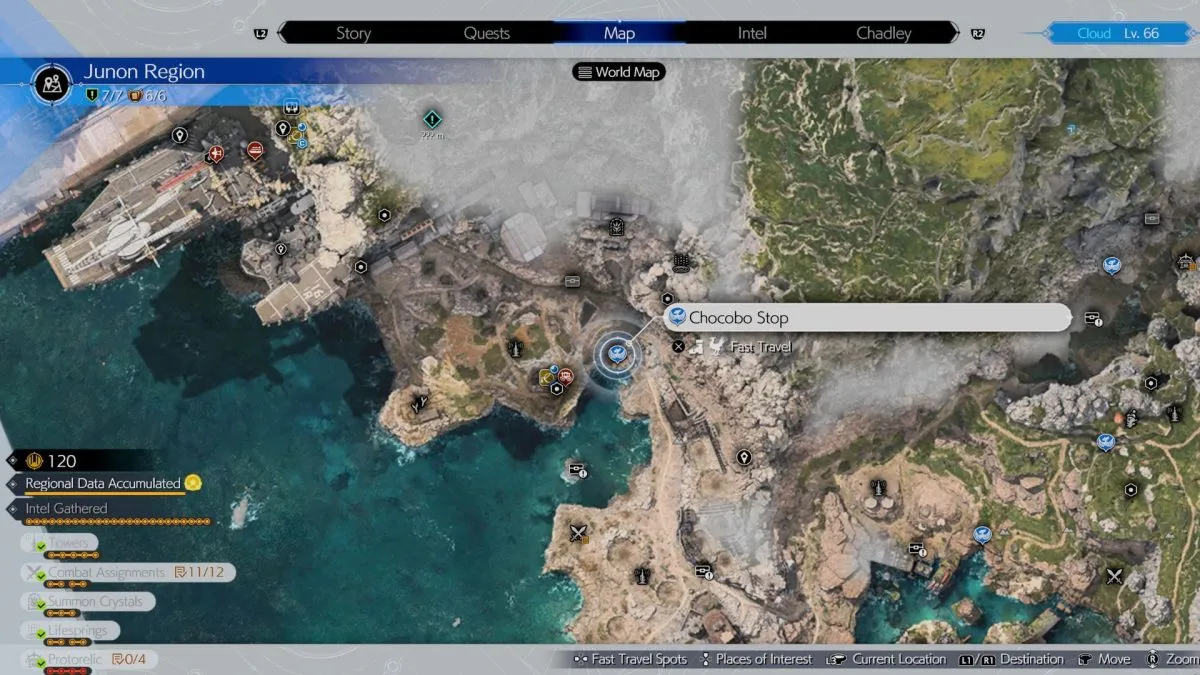Switch to the Quests tab
This screenshot has height=675, width=1200.
pos(486,33)
